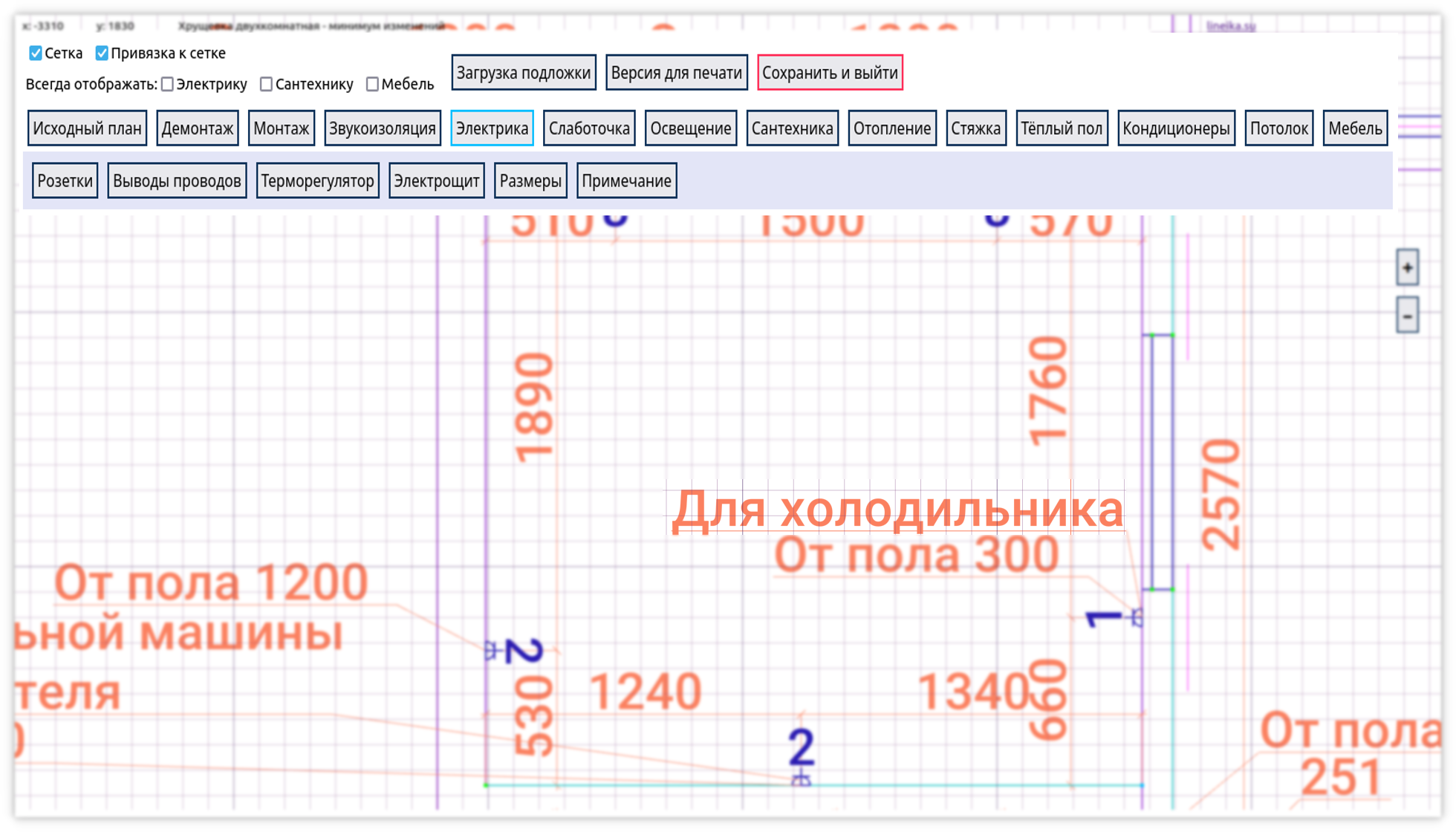Choose the Терморегулятор tool
The height and width of the screenshot is (832, 1456).
tap(317, 180)
